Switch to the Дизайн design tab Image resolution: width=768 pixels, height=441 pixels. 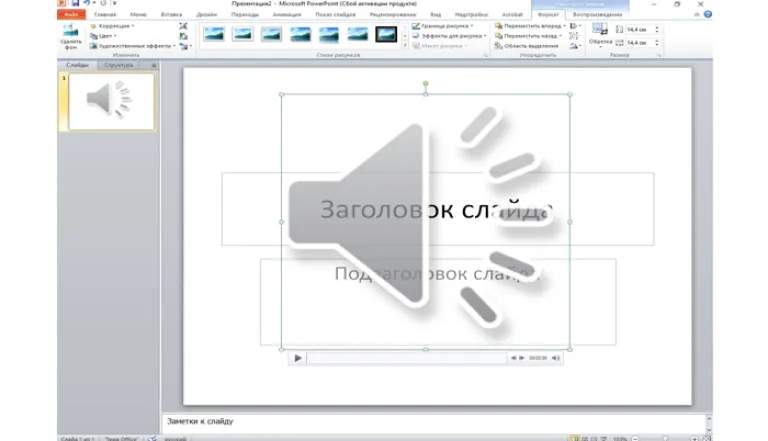pyautogui.click(x=207, y=15)
